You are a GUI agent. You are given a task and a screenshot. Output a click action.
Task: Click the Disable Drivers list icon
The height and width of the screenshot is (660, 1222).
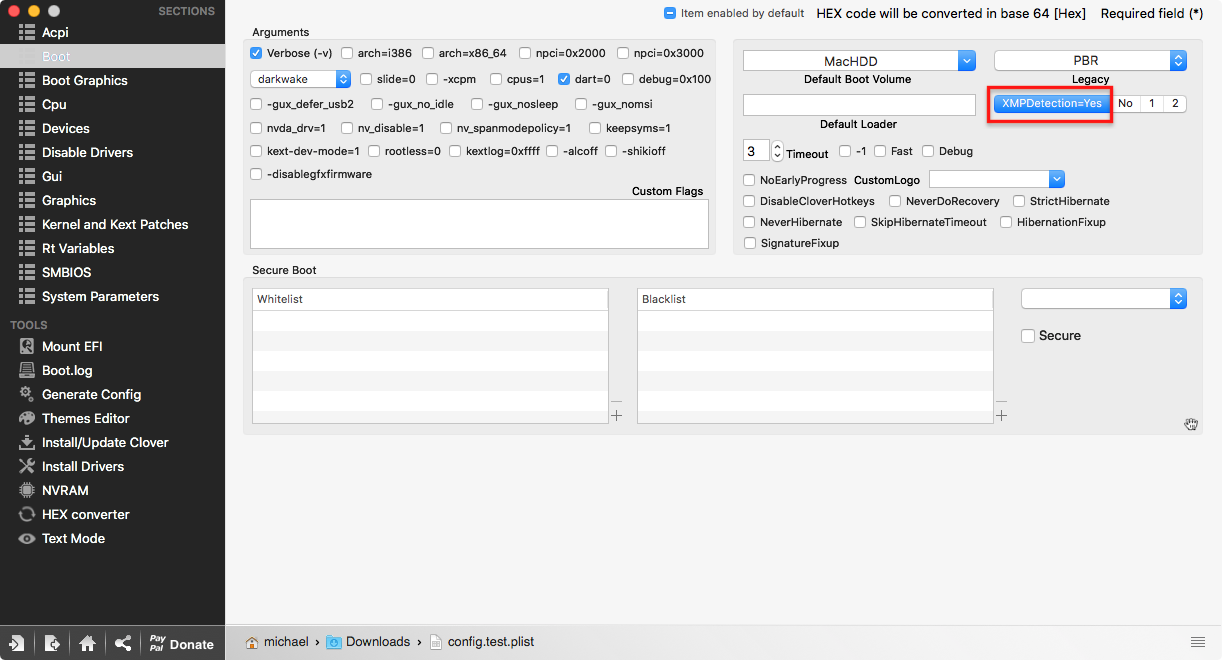[26, 152]
